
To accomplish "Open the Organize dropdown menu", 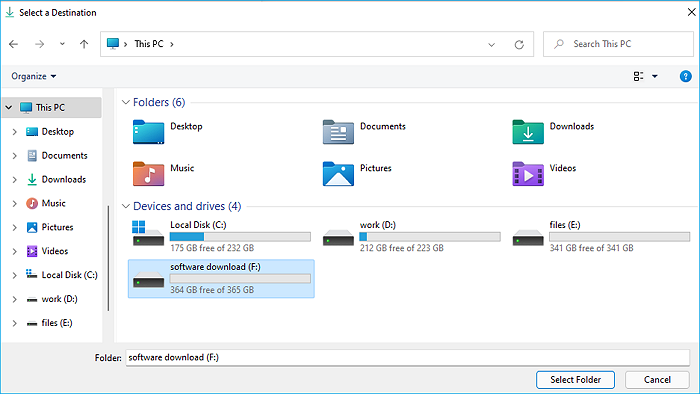I will pyautogui.click(x=34, y=76).
